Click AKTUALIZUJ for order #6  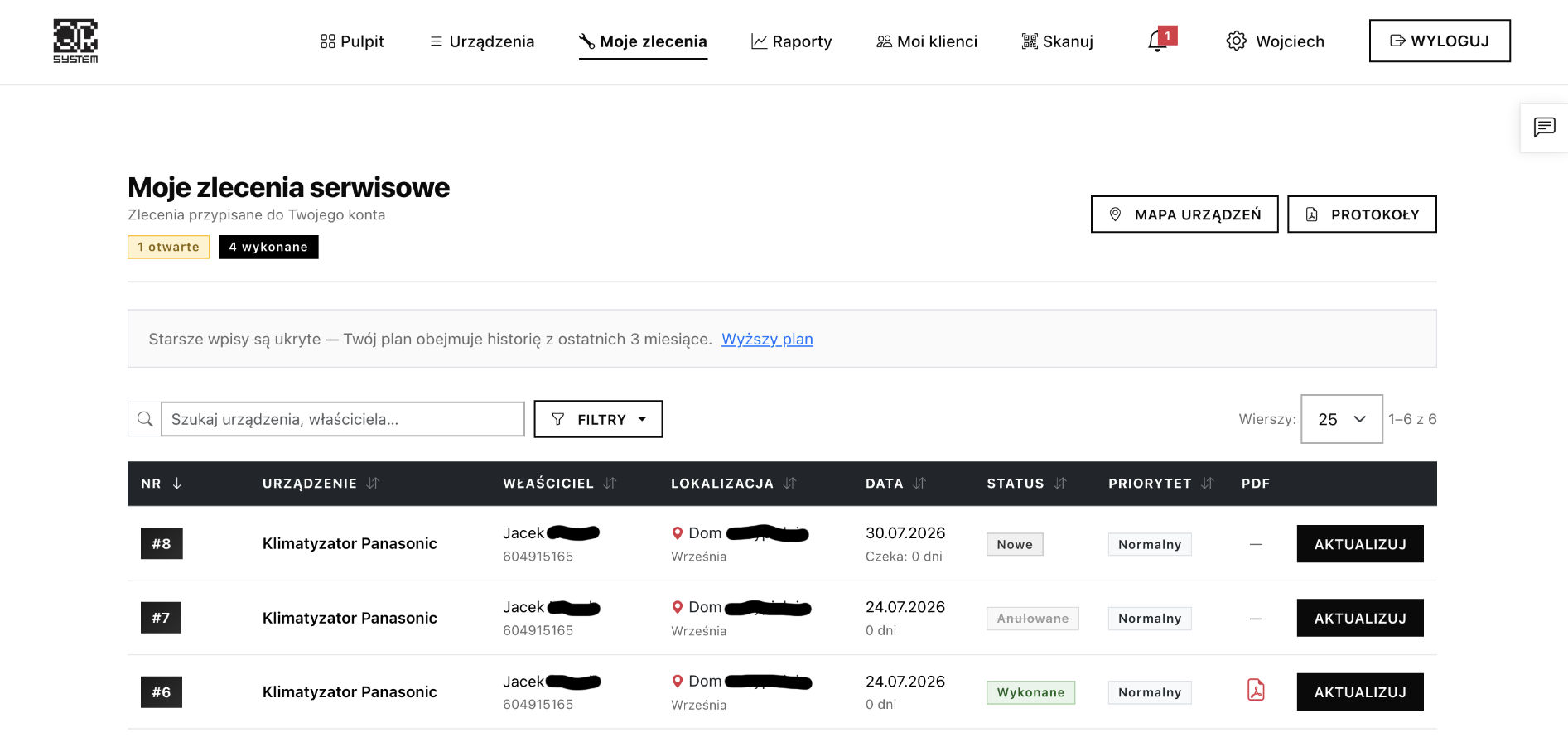click(x=1360, y=692)
